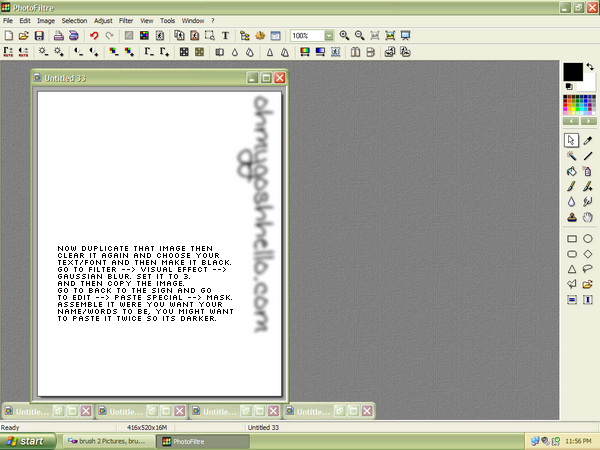Select the Magic Wand tool

572,156
